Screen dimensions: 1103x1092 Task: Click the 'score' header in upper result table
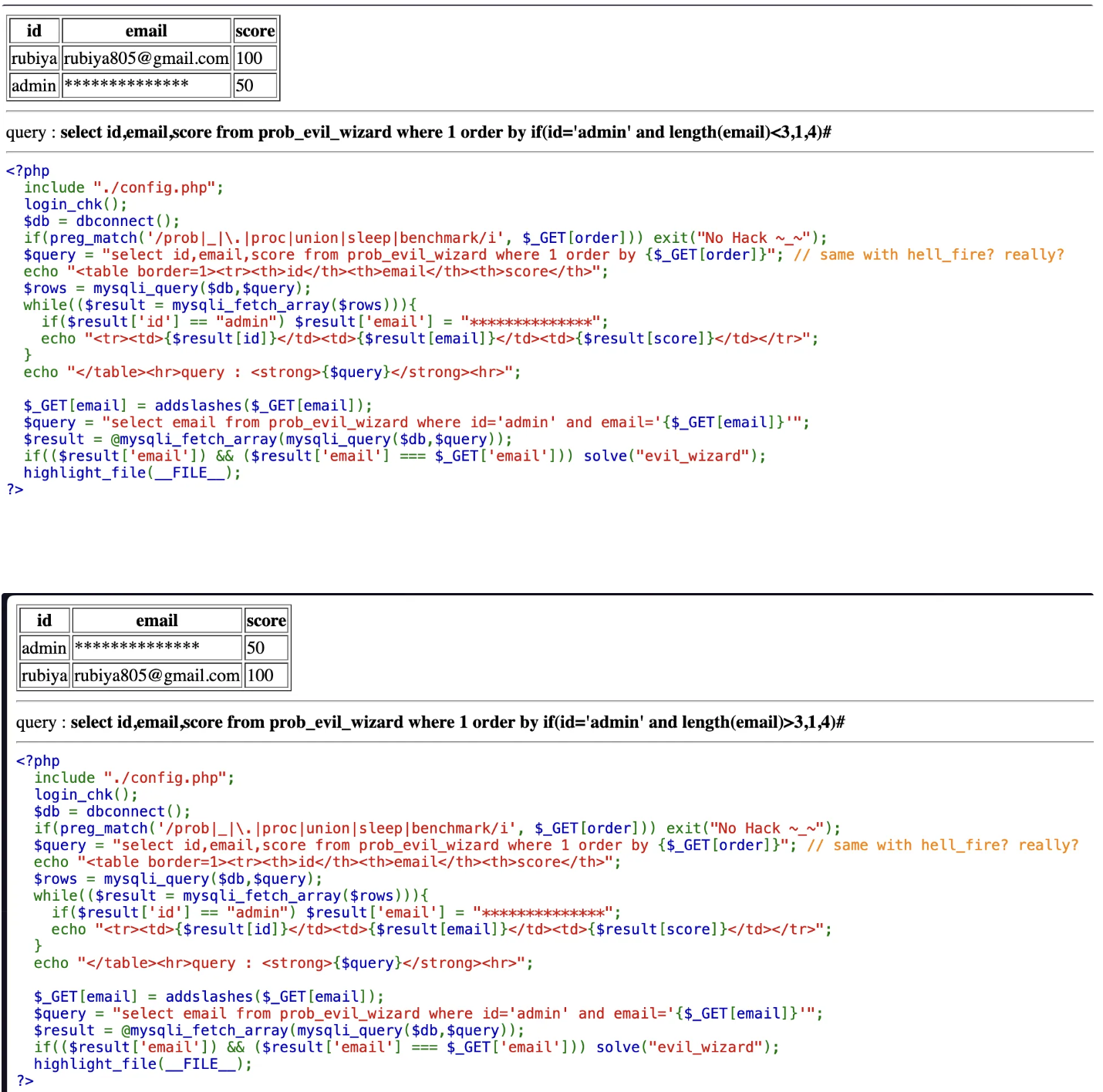pos(255,31)
